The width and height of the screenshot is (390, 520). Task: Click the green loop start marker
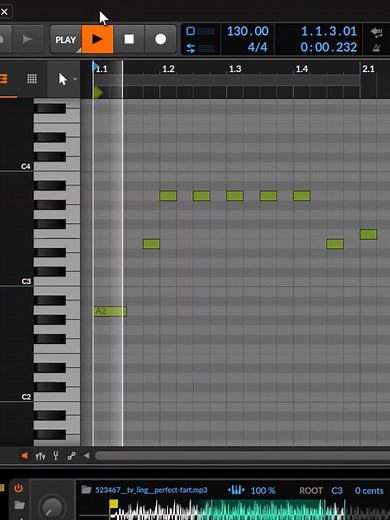98,92
